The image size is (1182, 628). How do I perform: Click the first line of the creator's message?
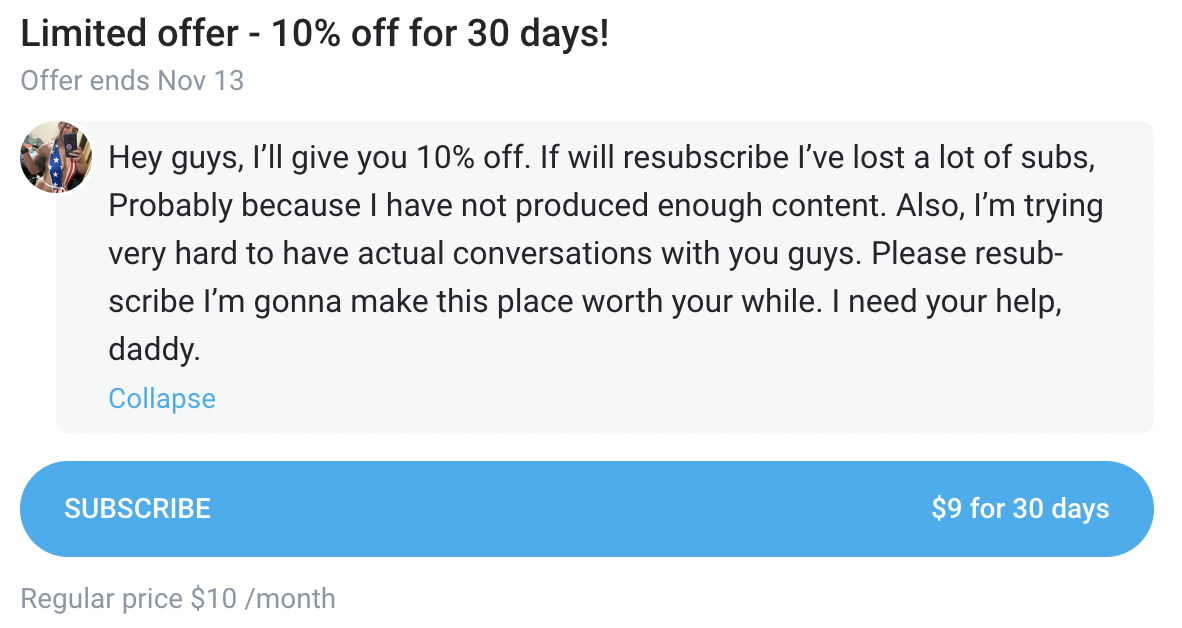tap(600, 157)
